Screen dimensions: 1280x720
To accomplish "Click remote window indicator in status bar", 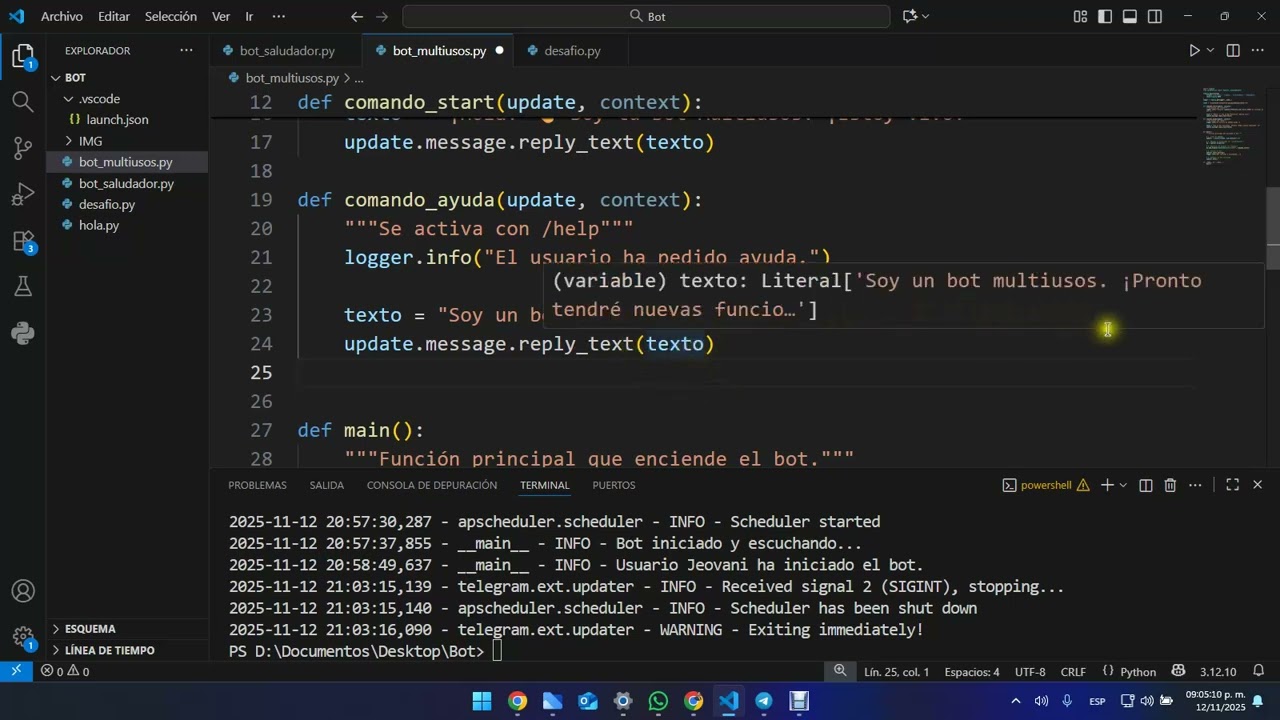I will pyautogui.click(x=16, y=671).
